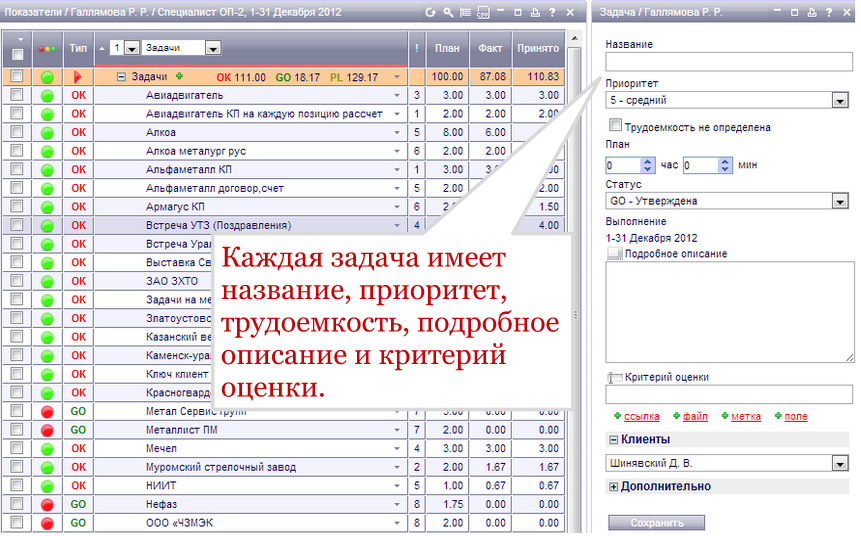
Task: Tick the Нефаз row checkbox
Action: (17, 504)
